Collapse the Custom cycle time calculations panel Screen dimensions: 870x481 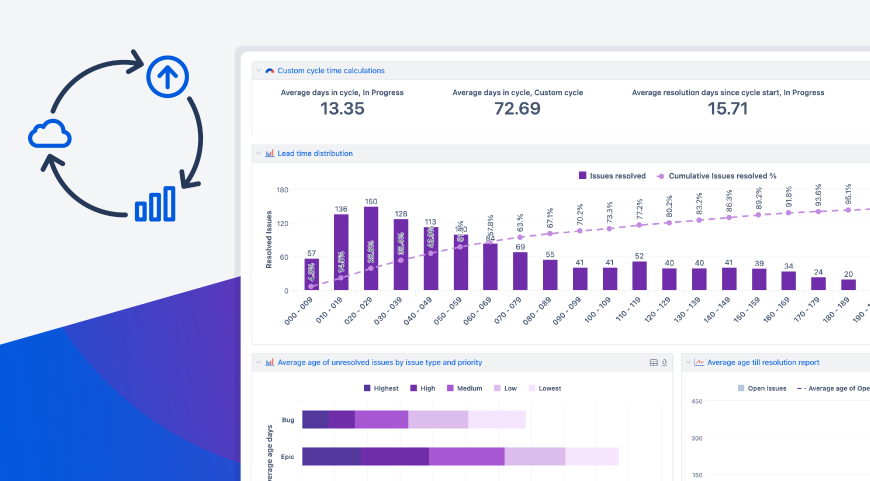(259, 71)
